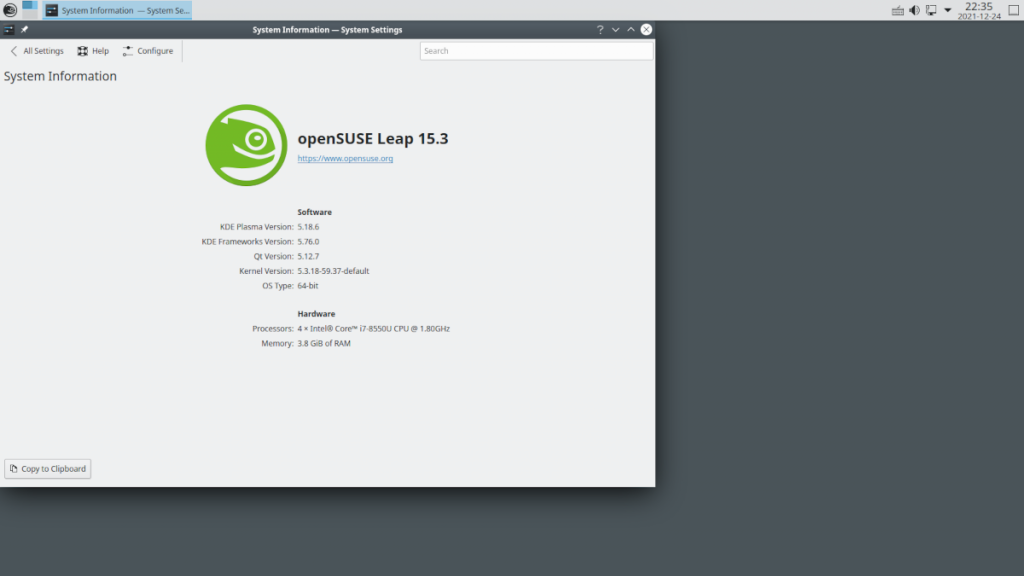Open the application launcher in the taskbar
The image size is (1024, 576).
coord(10,9)
